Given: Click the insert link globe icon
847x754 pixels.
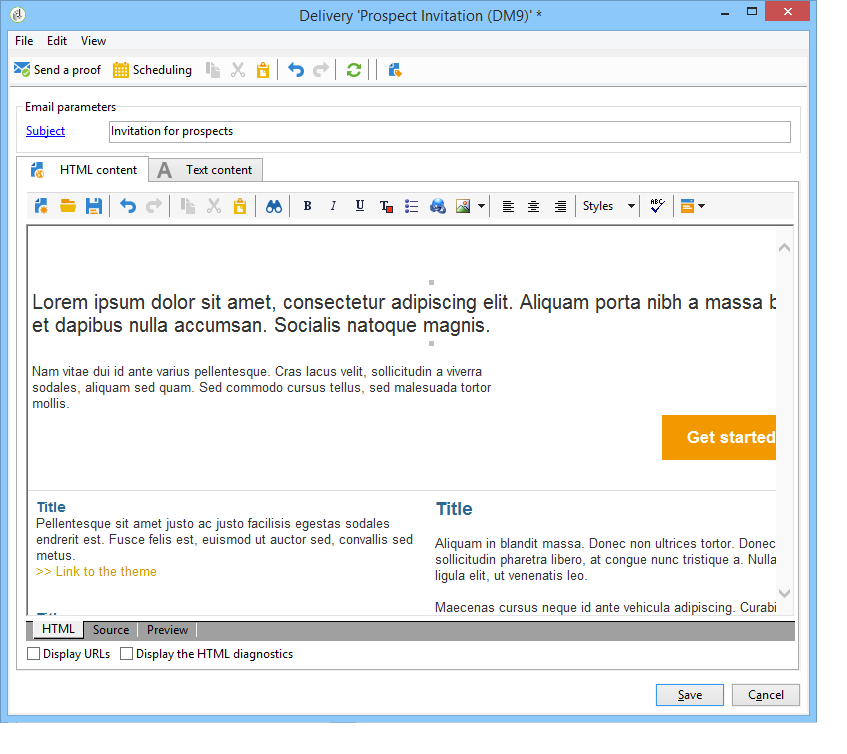Looking at the screenshot, I should coord(438,206).
